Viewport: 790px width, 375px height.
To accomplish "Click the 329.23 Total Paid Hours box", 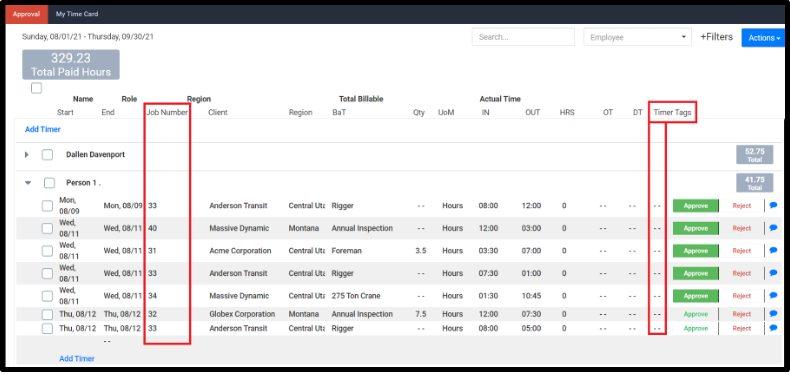I will 71,65.
